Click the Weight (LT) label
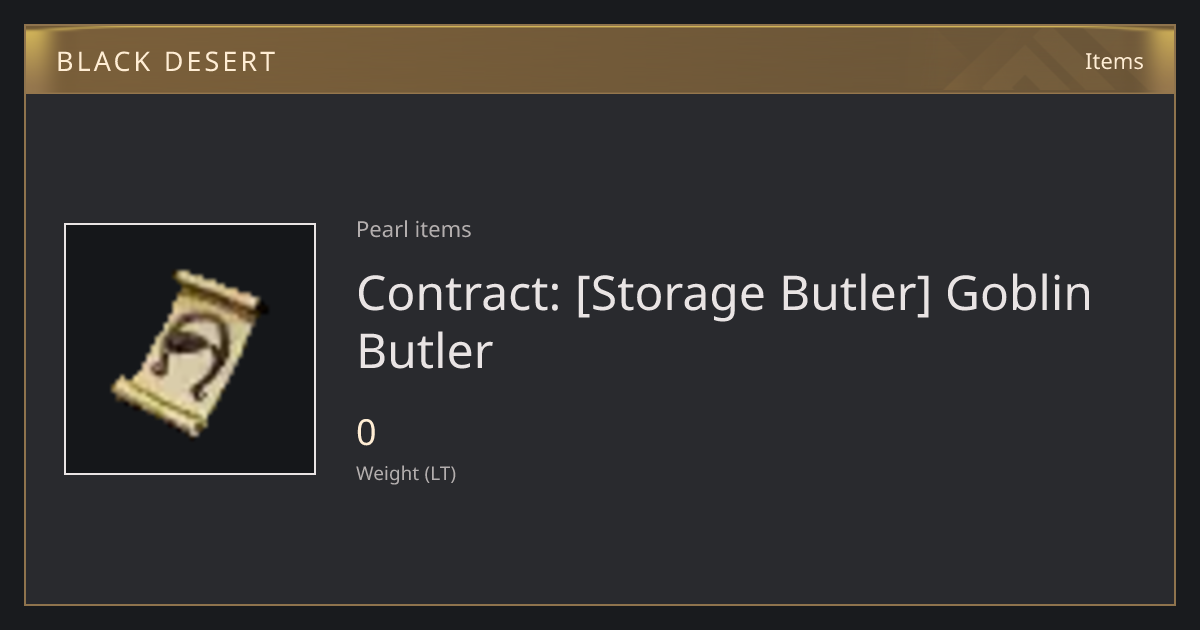 click(x=406, y=473)
